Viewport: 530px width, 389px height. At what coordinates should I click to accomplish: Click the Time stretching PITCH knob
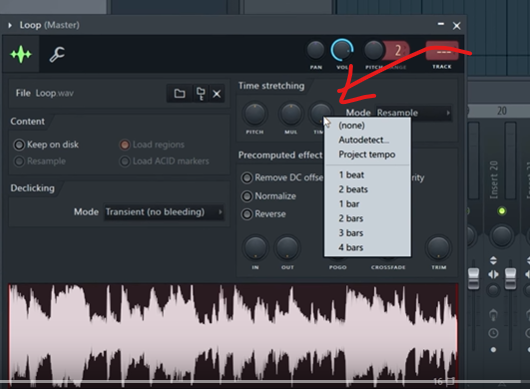pyautogui.click(x=255, y=114)
